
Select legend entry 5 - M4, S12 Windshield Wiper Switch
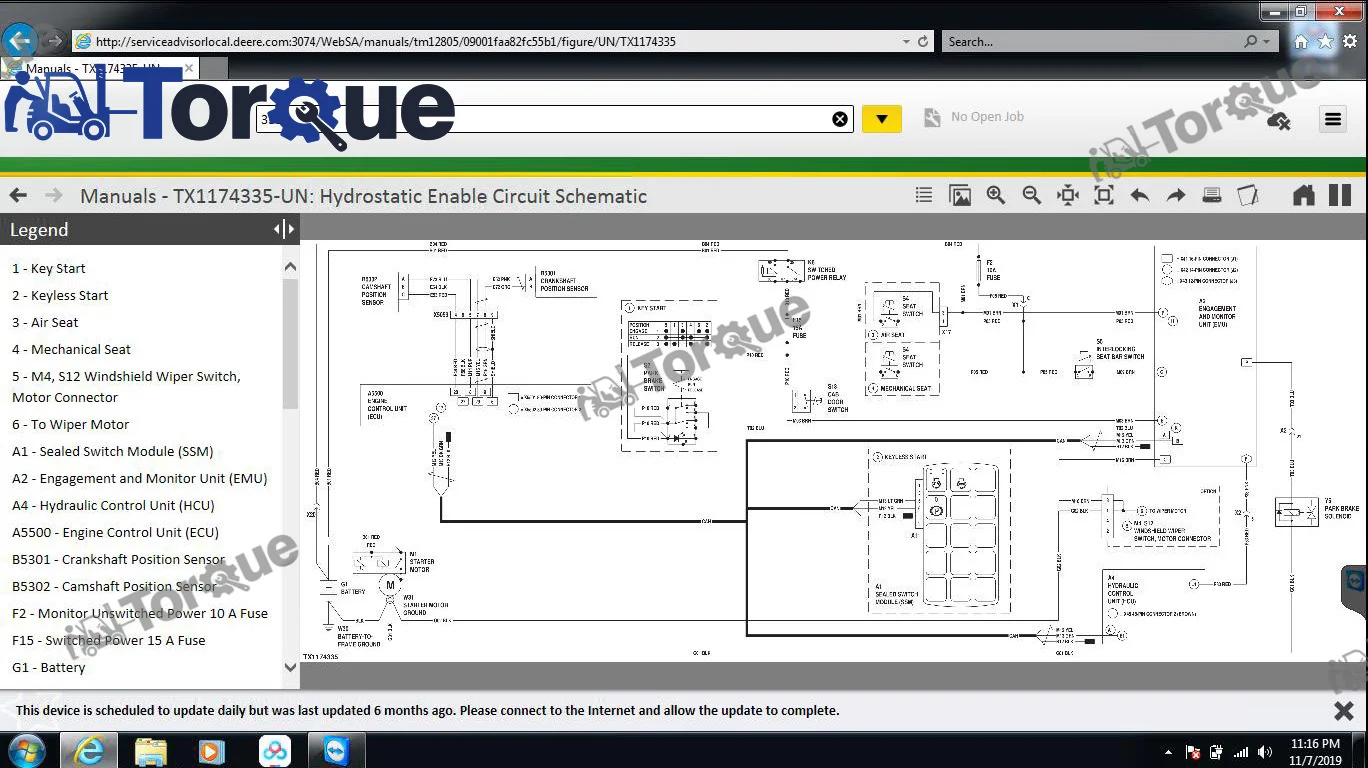[126, 386]
